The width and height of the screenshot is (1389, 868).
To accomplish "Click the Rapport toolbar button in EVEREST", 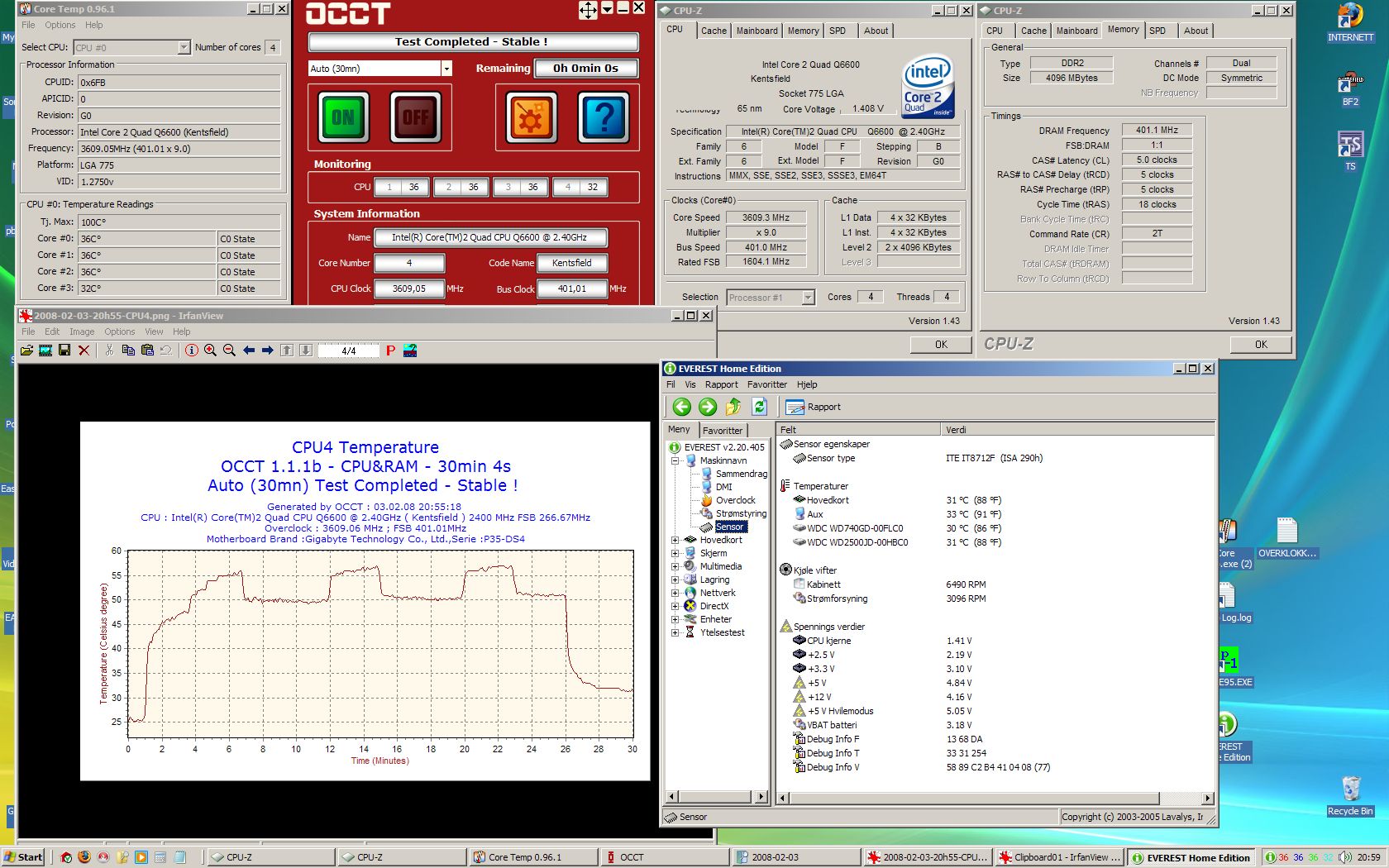I will pyautogui.click(x=813, y=407).
